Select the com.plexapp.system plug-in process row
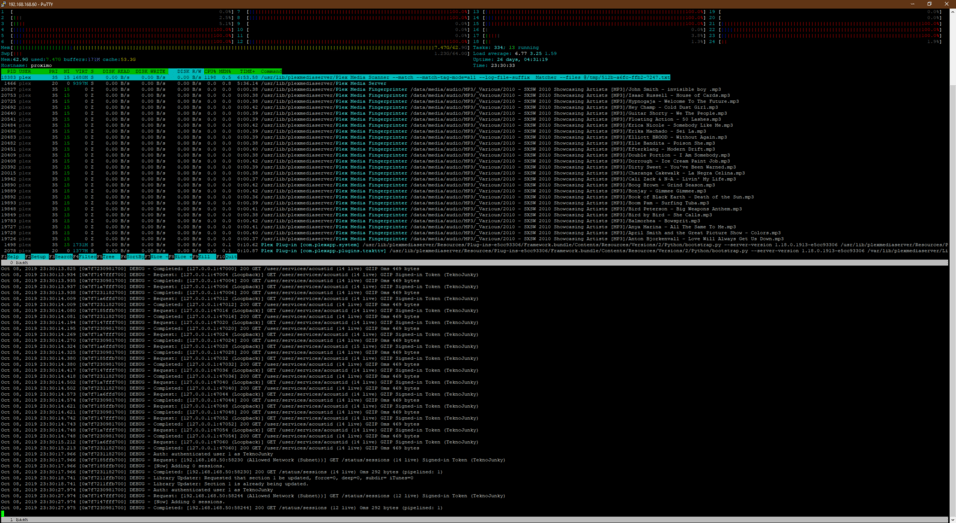The image size is (956, 523). point(474,244)
